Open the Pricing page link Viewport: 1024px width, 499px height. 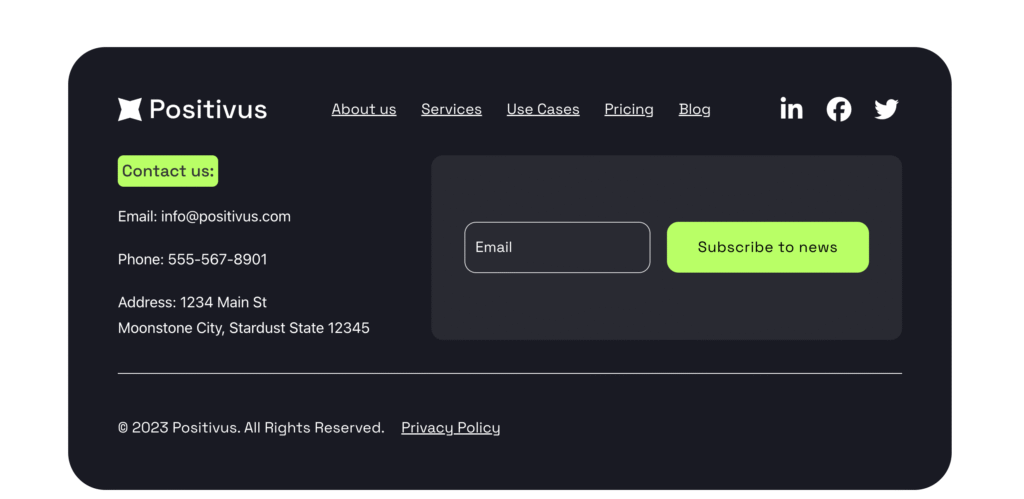pos(629,109)
